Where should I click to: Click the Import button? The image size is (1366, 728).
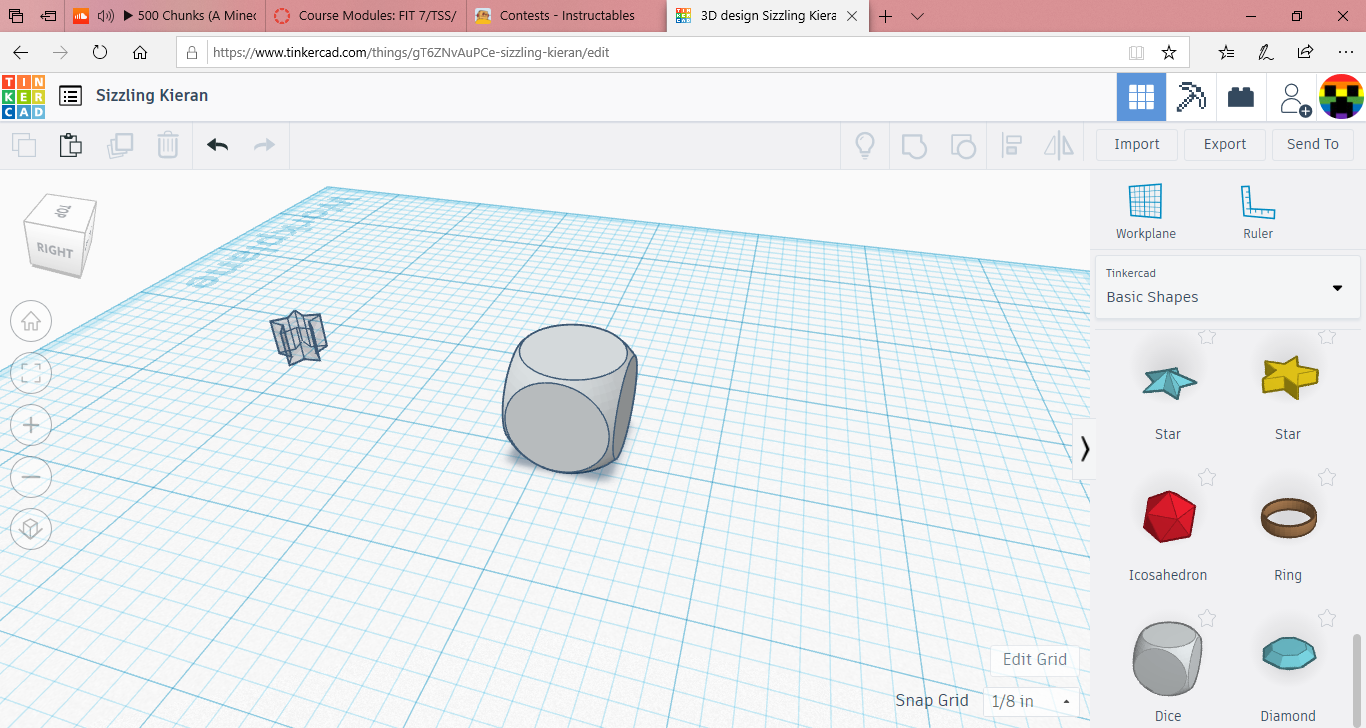pyautogui.click(x=1137, y=144)
